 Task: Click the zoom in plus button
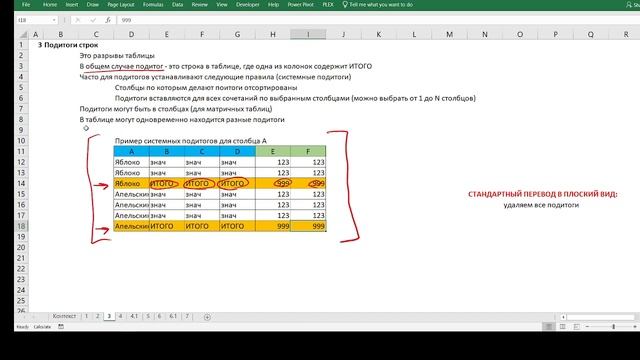point(635,327)
